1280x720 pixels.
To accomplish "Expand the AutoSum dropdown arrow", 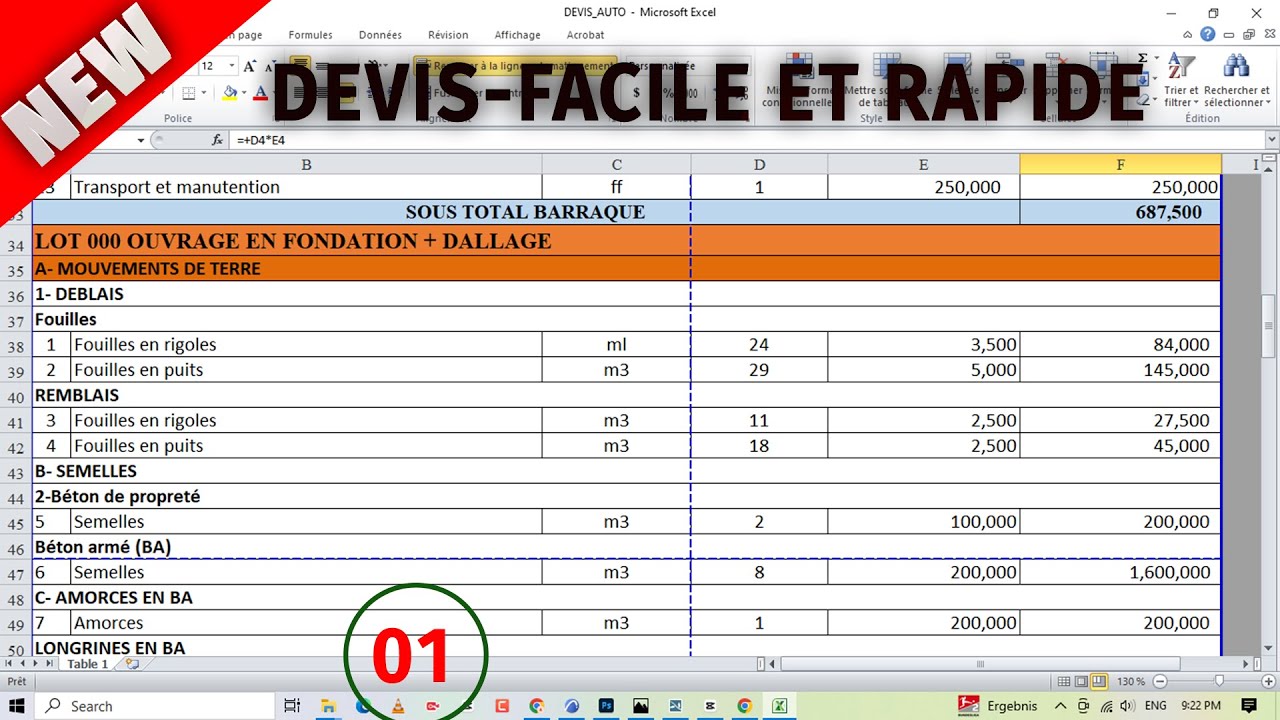I will click(x=1155, y=58).
